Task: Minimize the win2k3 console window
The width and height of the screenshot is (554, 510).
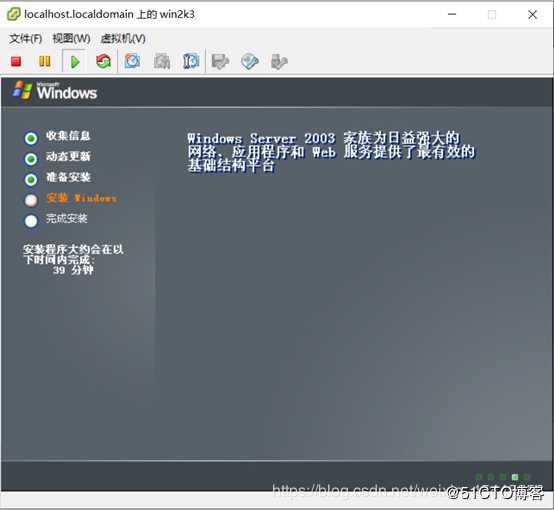Action: click(452, 14)
